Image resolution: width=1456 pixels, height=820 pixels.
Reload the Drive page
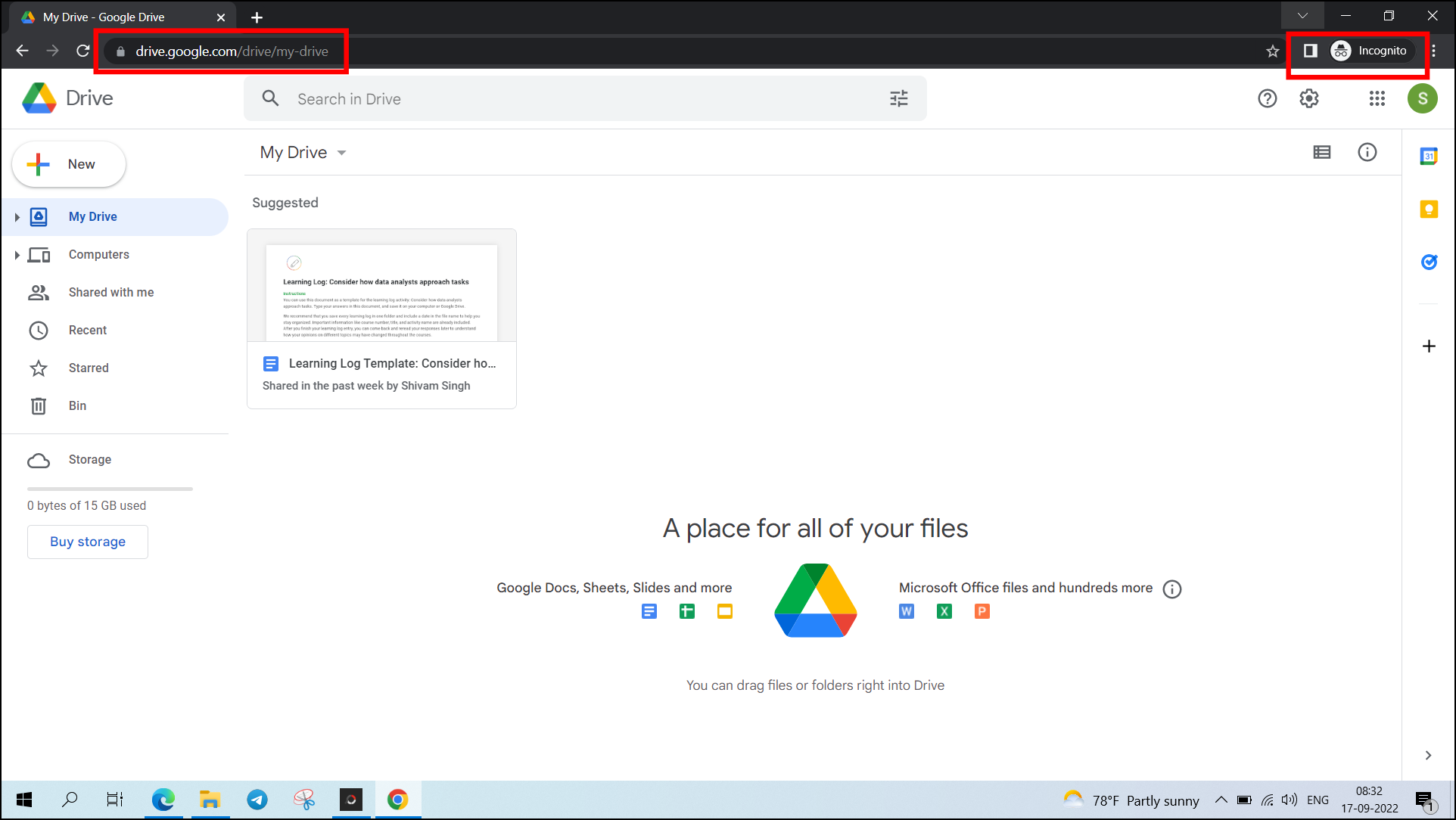[x=82, y=51]
